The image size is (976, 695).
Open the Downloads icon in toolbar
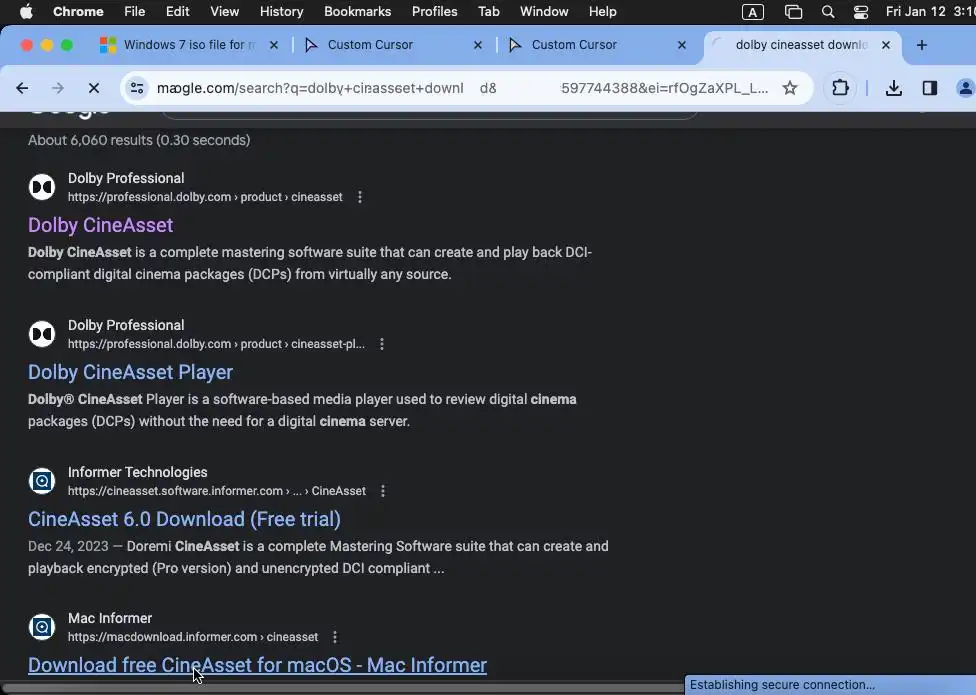click(894, 88)
